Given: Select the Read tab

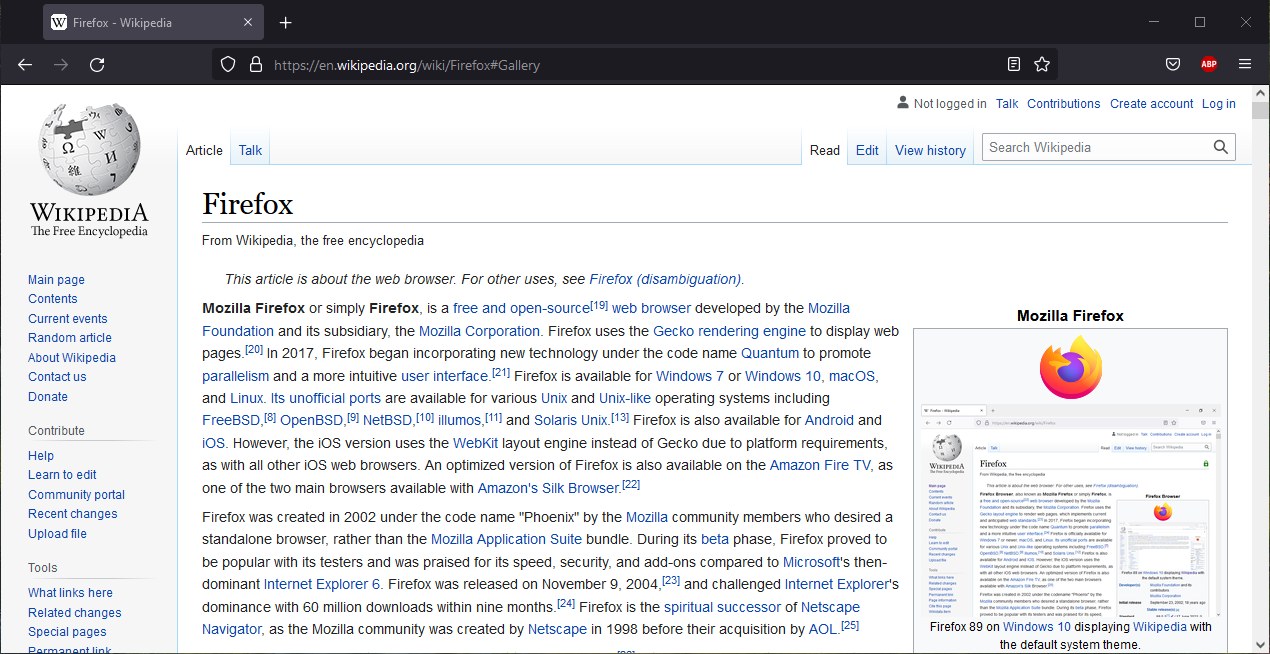Looking at the screenshot, I should tap(825, 150).
